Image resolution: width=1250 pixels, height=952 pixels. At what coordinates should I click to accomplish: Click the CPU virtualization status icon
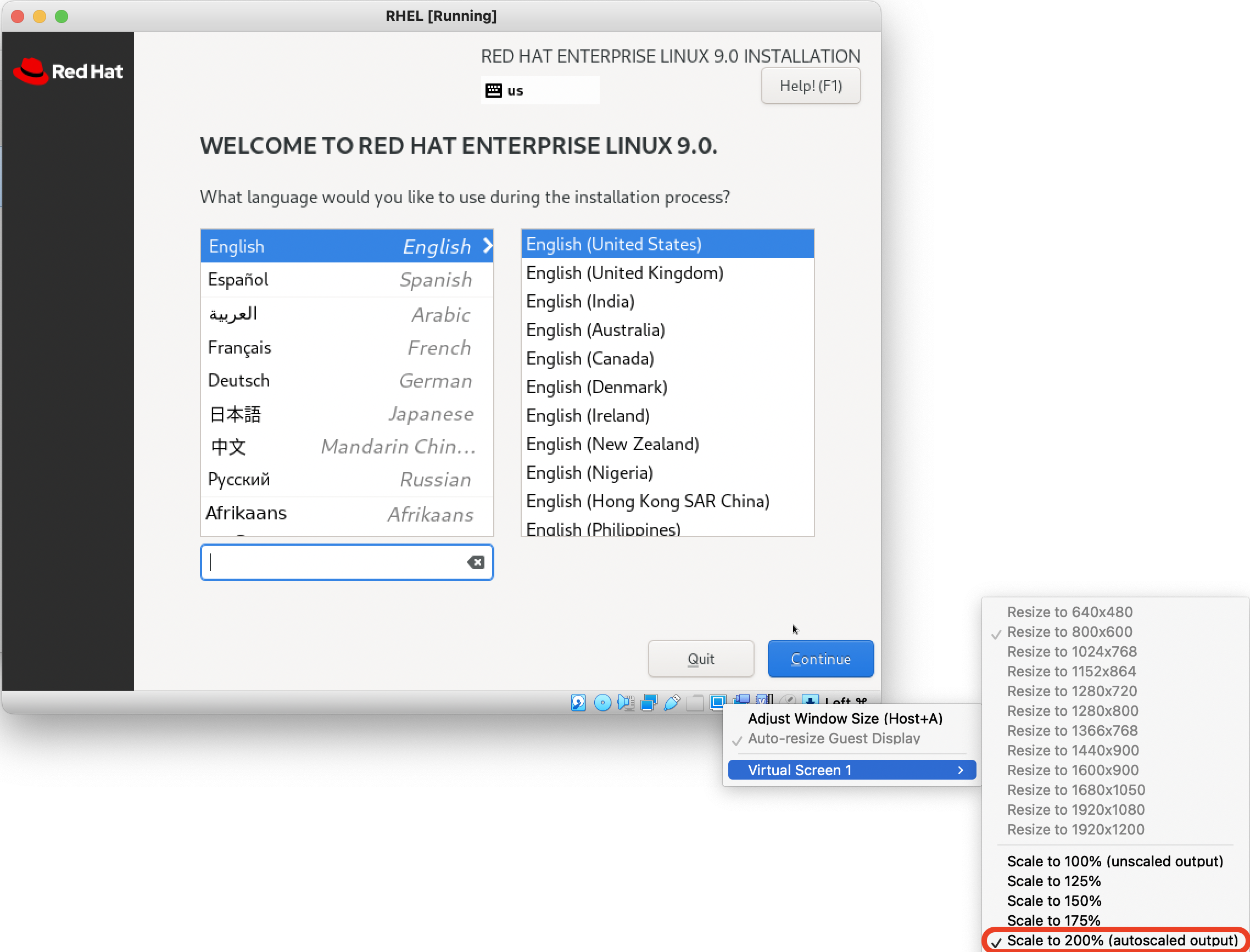point(764,700)
